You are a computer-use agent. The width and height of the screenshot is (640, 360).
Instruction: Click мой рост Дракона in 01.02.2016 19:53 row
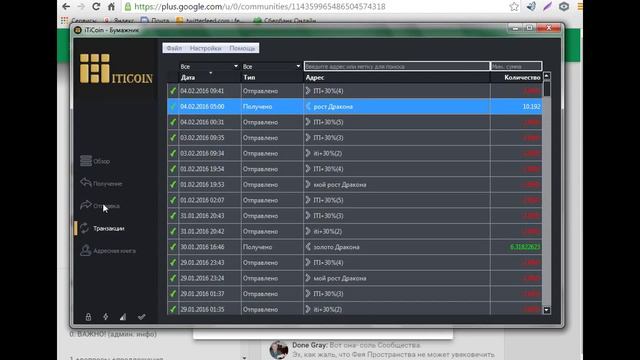coord(340,184)
